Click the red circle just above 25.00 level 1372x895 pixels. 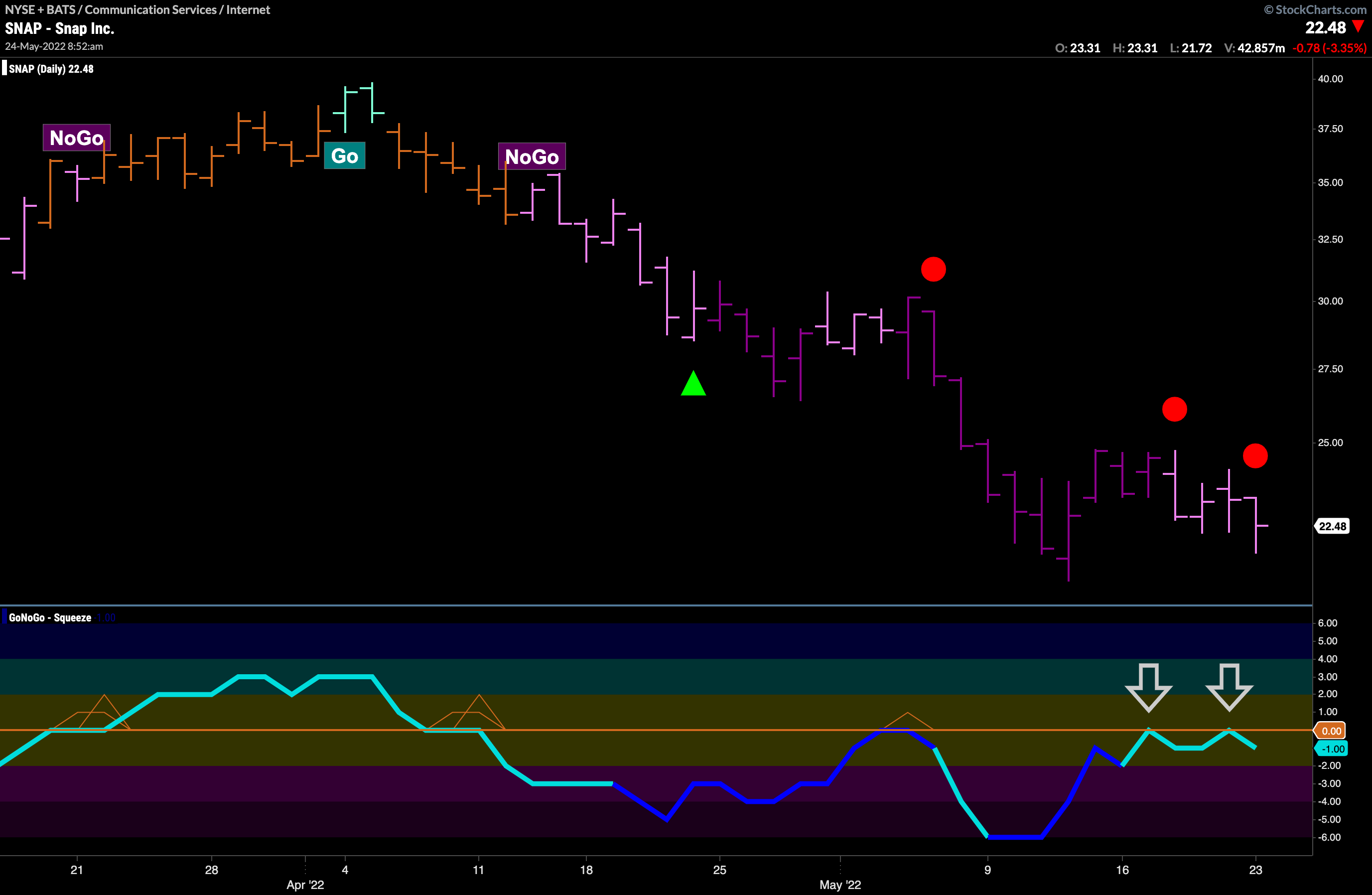coord(1174,410)
